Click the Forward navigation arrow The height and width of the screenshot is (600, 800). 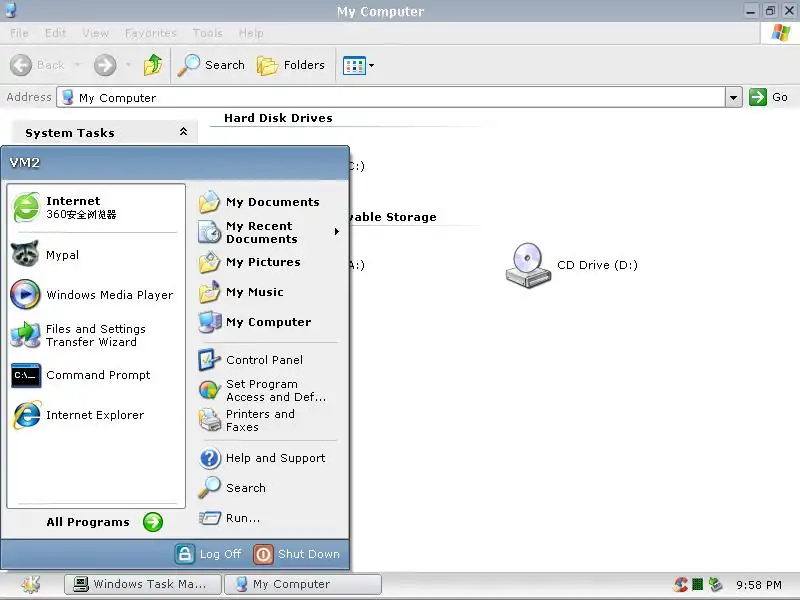[105, 65]
